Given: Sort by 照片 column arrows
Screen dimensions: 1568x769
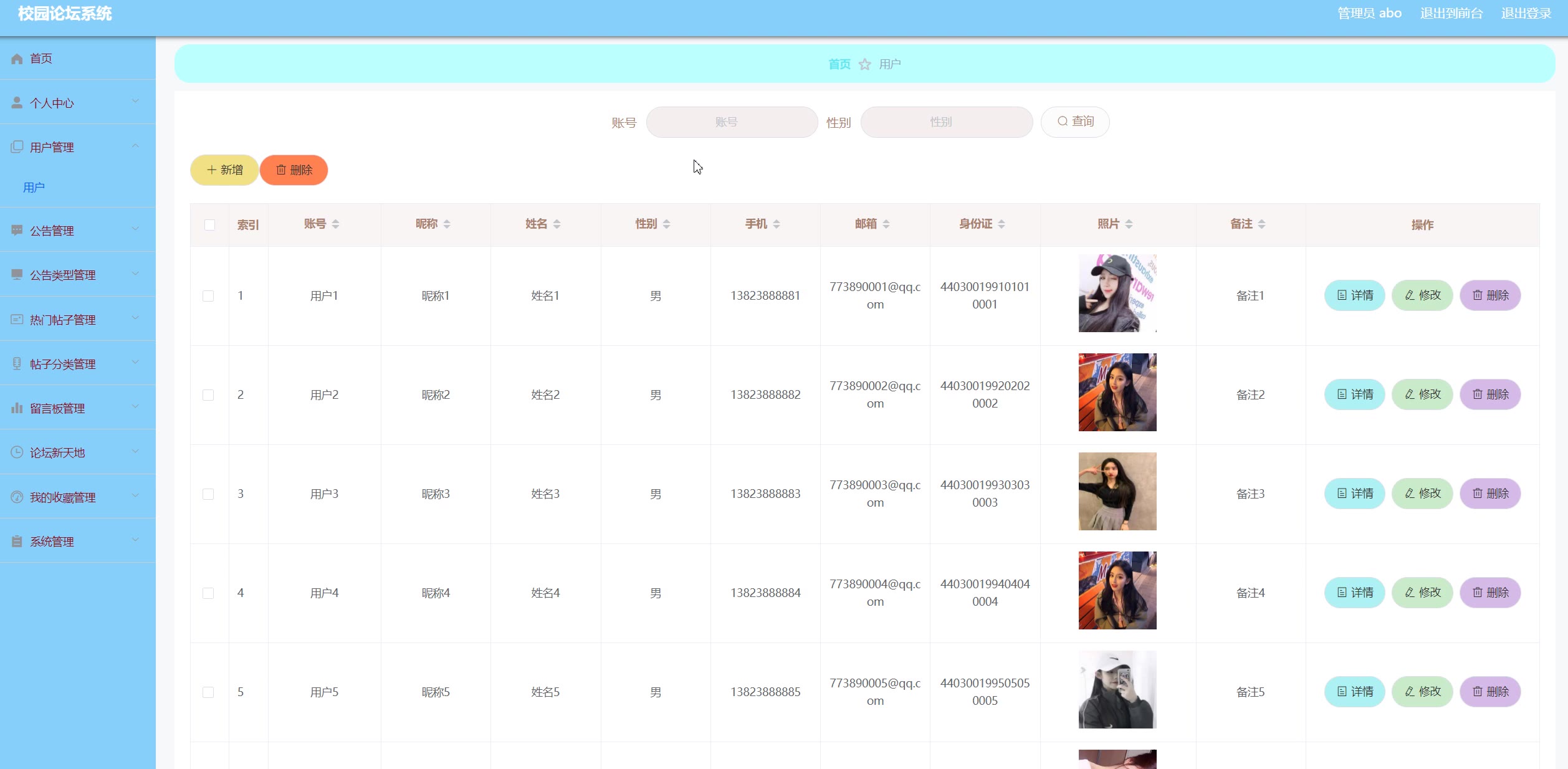Looking at the screenshot, I should [x=1129, y=224].
